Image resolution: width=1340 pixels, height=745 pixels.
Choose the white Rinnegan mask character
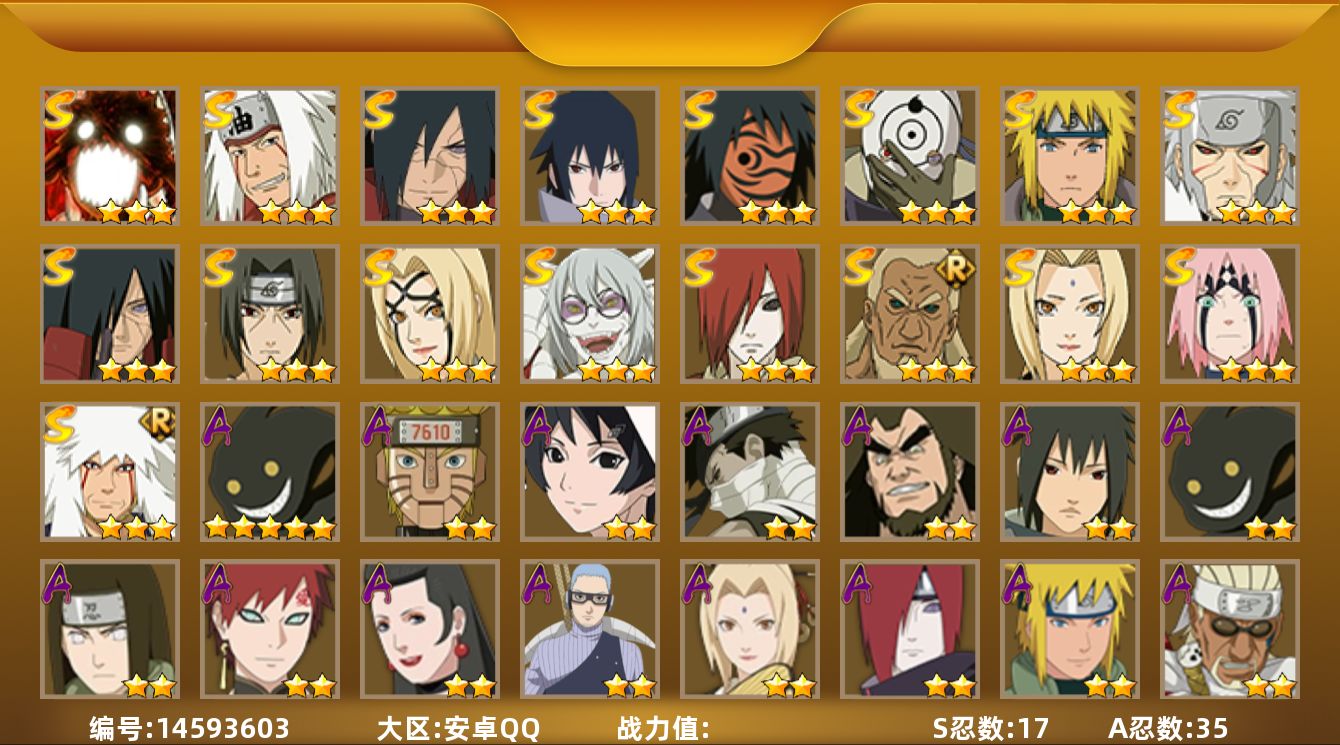click(909, 156)
